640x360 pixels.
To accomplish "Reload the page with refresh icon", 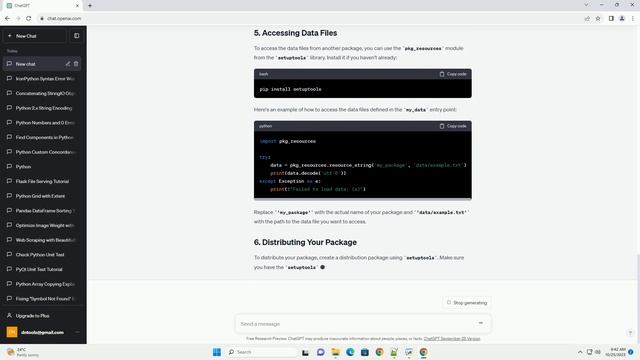I will (x=29, y=18).
